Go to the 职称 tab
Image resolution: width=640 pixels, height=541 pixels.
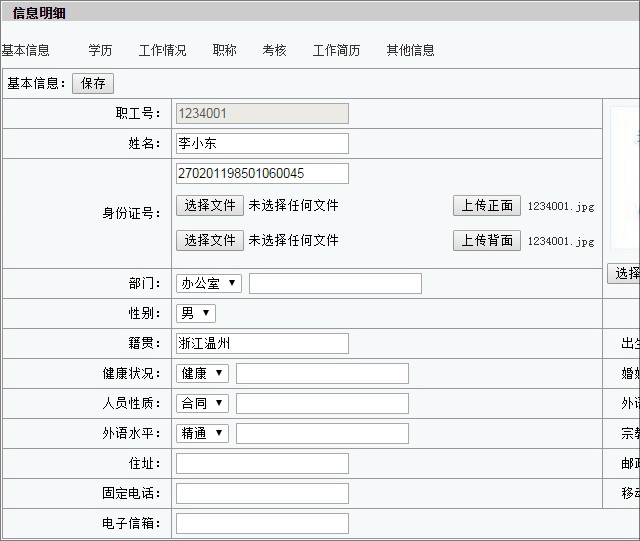click(225, 50)
